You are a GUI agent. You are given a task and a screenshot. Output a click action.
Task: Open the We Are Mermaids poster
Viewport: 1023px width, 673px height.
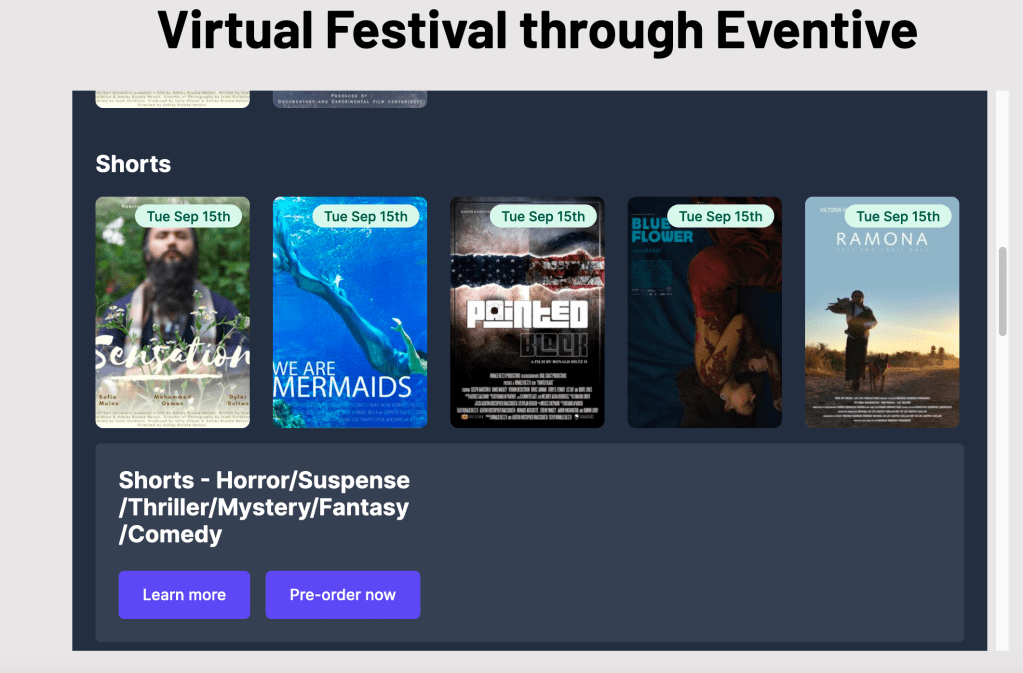[349, 330]
